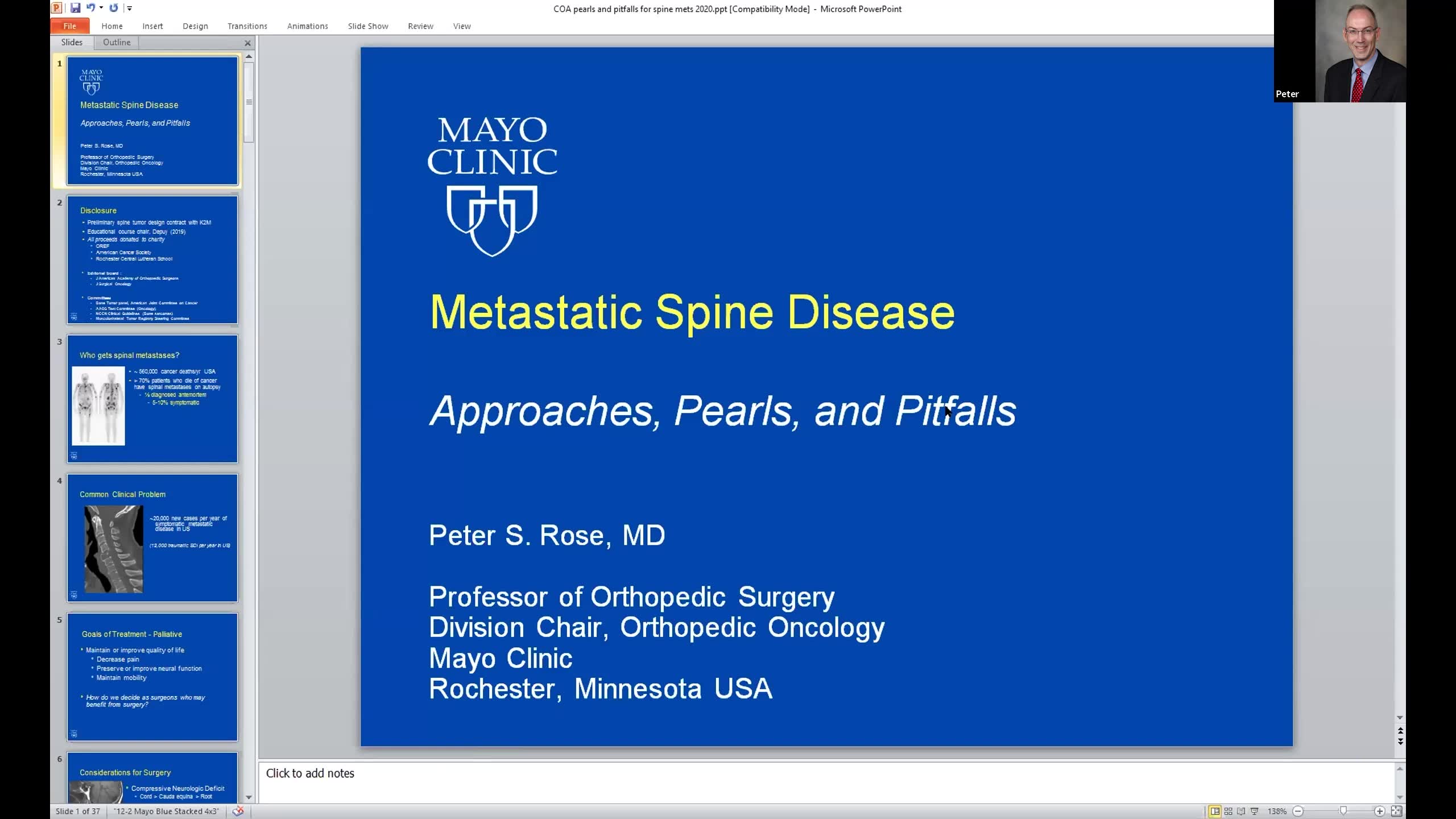Switch to Slide Sorter view icon
The width and height of the screenshot is (1456, 819).
[1228, 811]
